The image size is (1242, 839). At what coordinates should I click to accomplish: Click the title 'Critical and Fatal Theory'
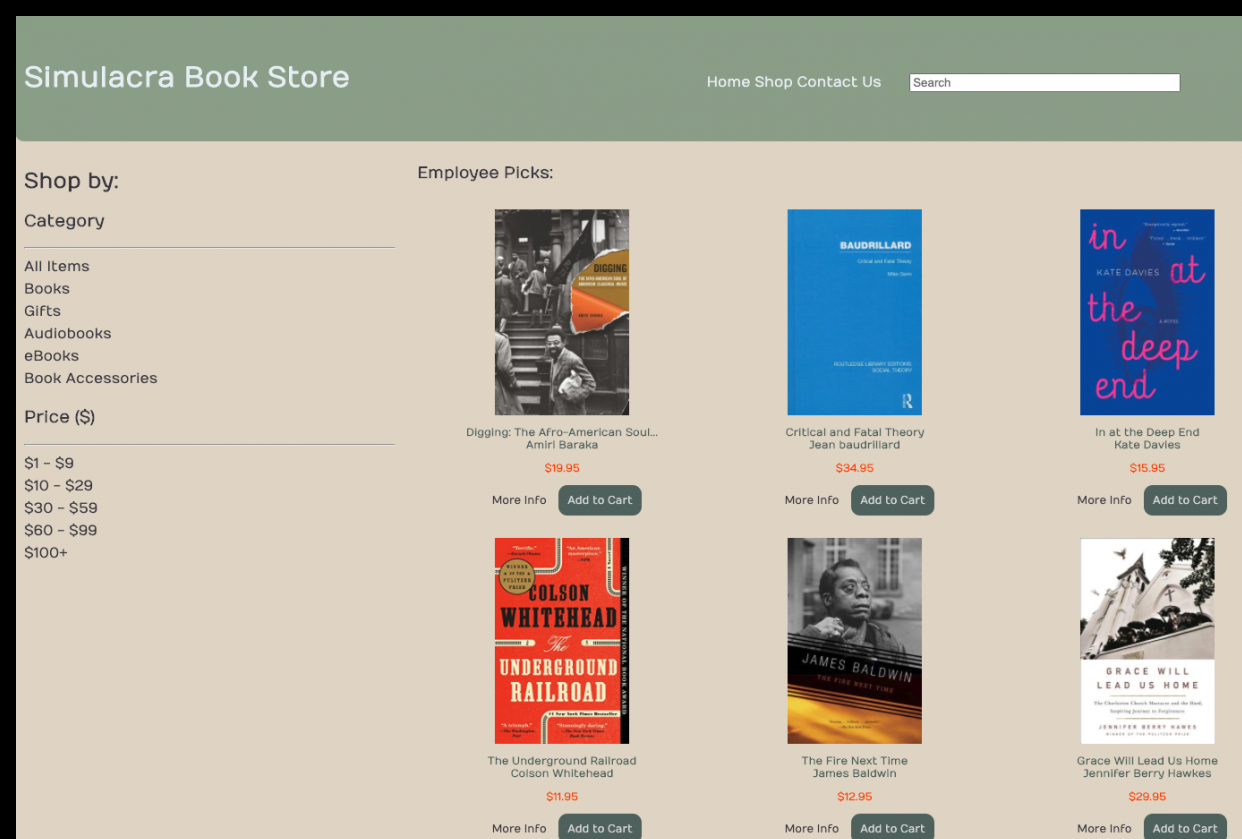[x=855, y=432]
